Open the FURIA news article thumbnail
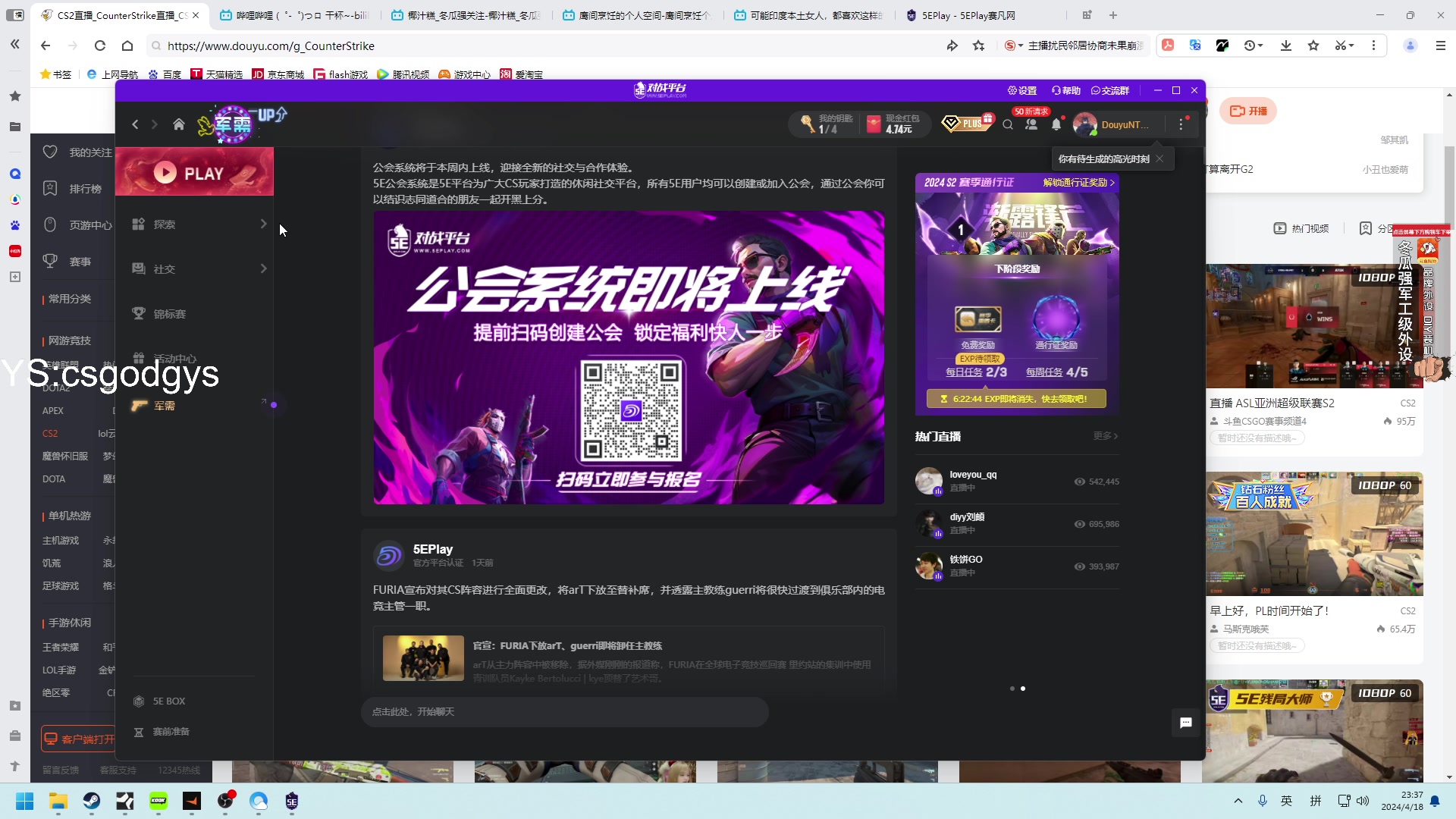The height and width of the screenshot is (819, 1456). click(x=423, y=657)
